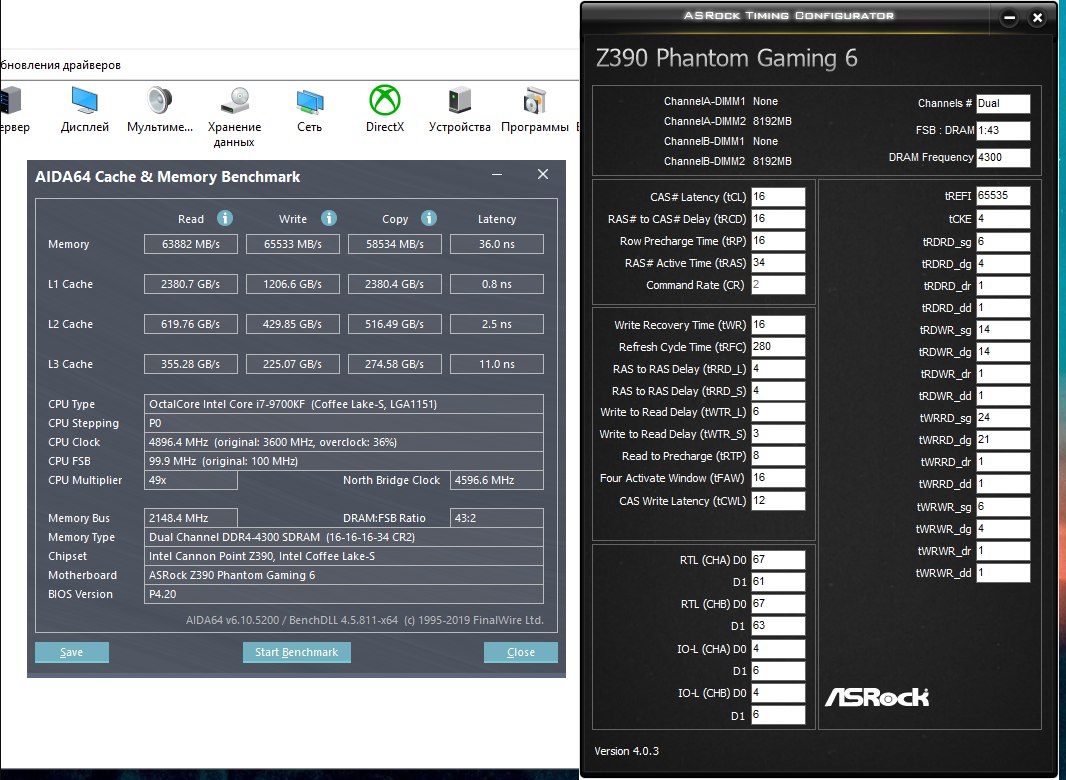Click the RAS# Active Time (tRAS) field
The width and height of the screenshot is (1066, 780).
click(778, 262)
